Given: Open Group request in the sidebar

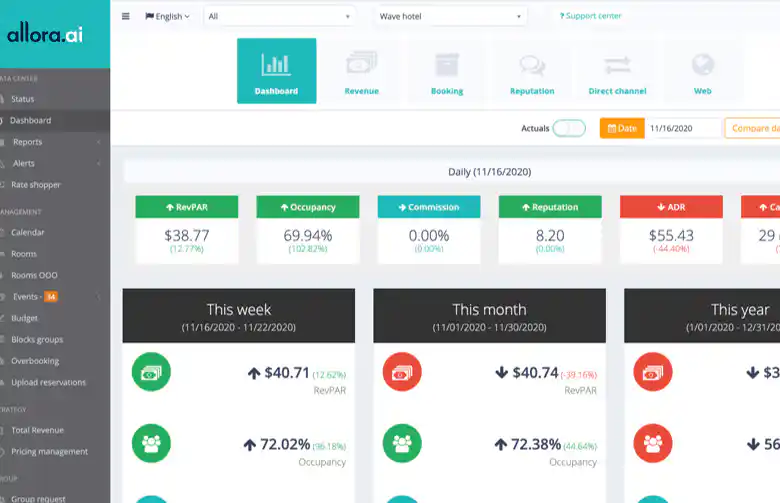Looking at the screenshot, I should click(55, 498).
